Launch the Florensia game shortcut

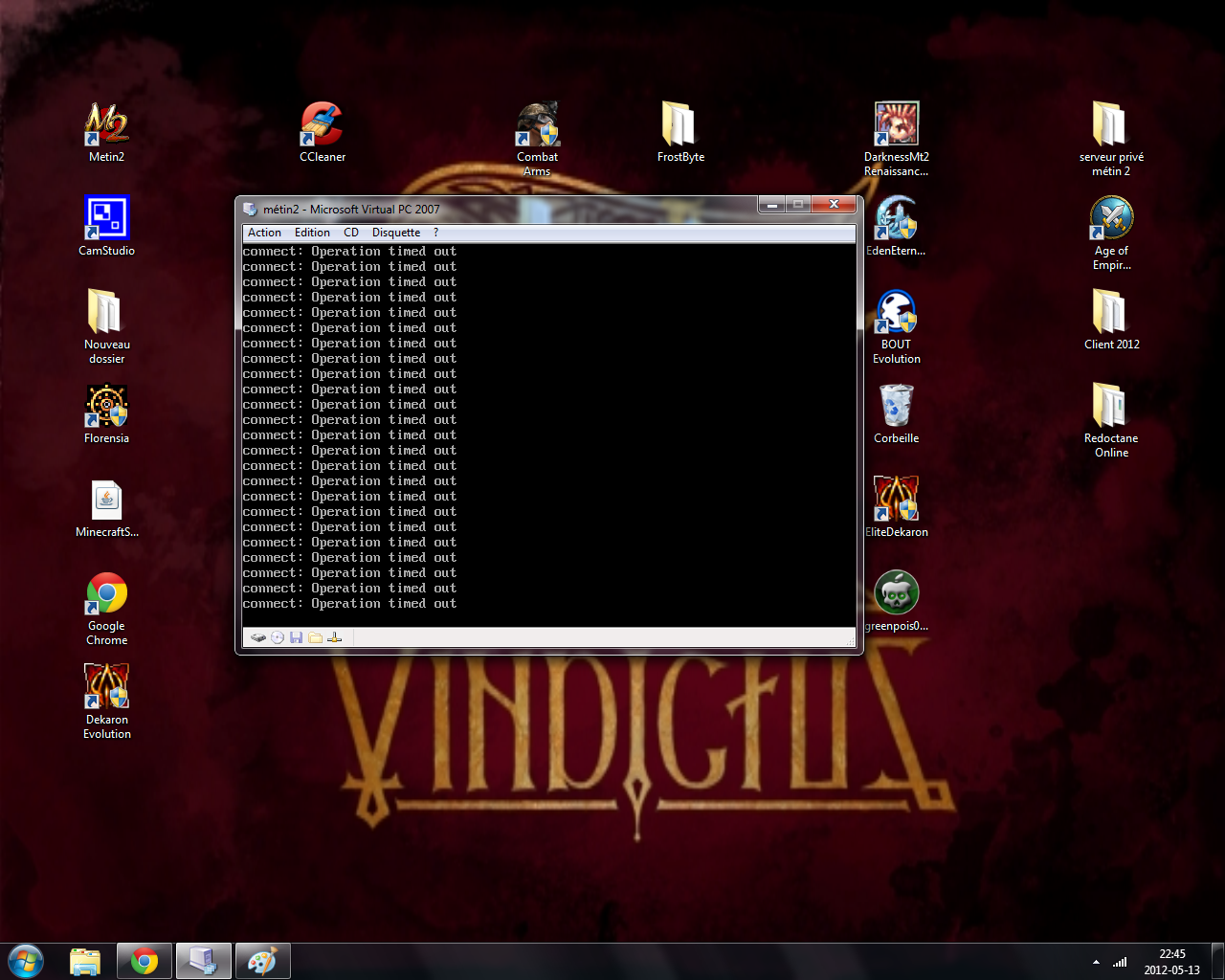tap(106, 413)
